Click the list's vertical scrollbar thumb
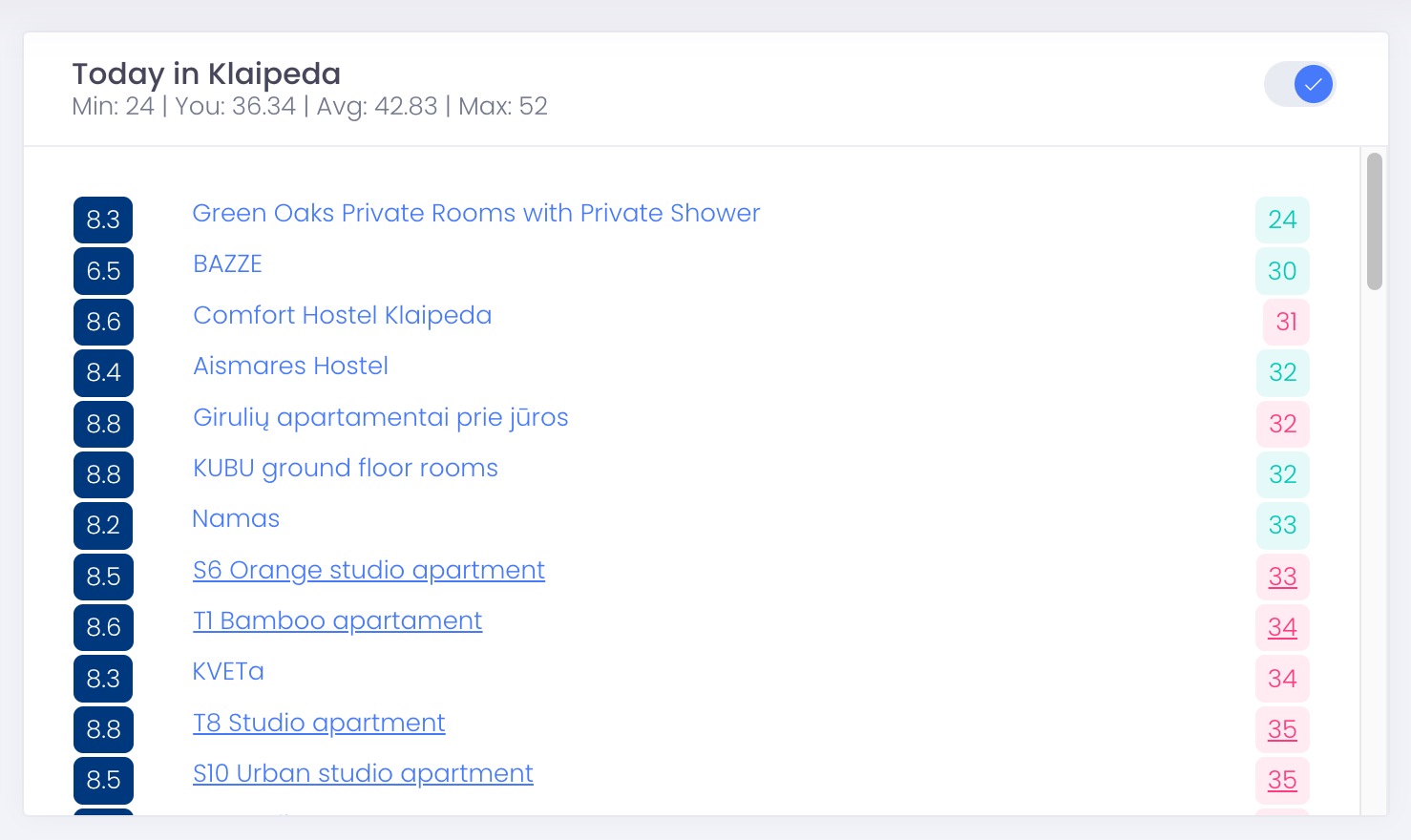 1375,221
